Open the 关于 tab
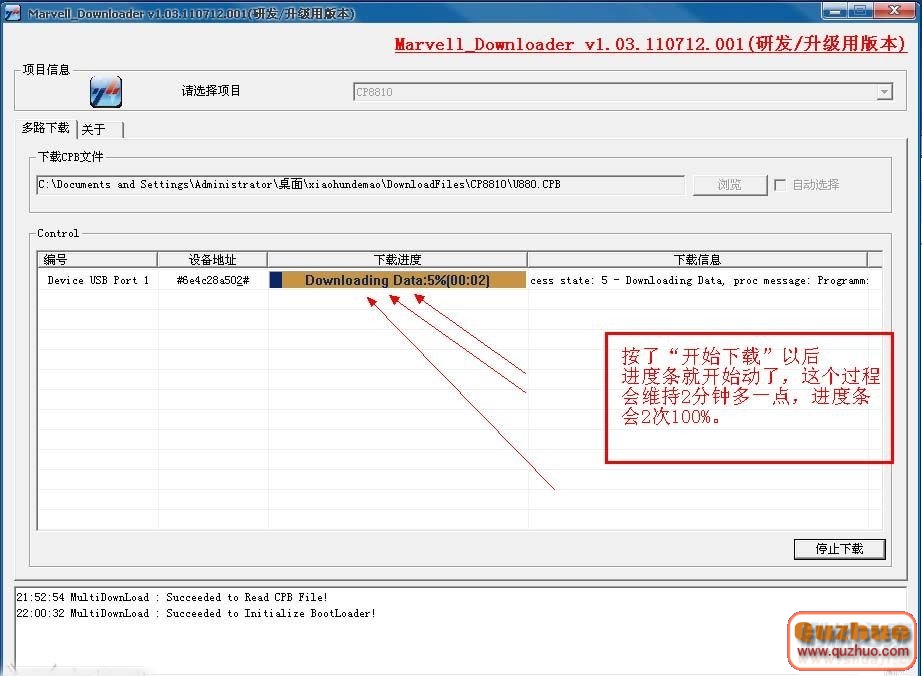The height and width of the screenshot is (676, 922). tap(93, 129)
